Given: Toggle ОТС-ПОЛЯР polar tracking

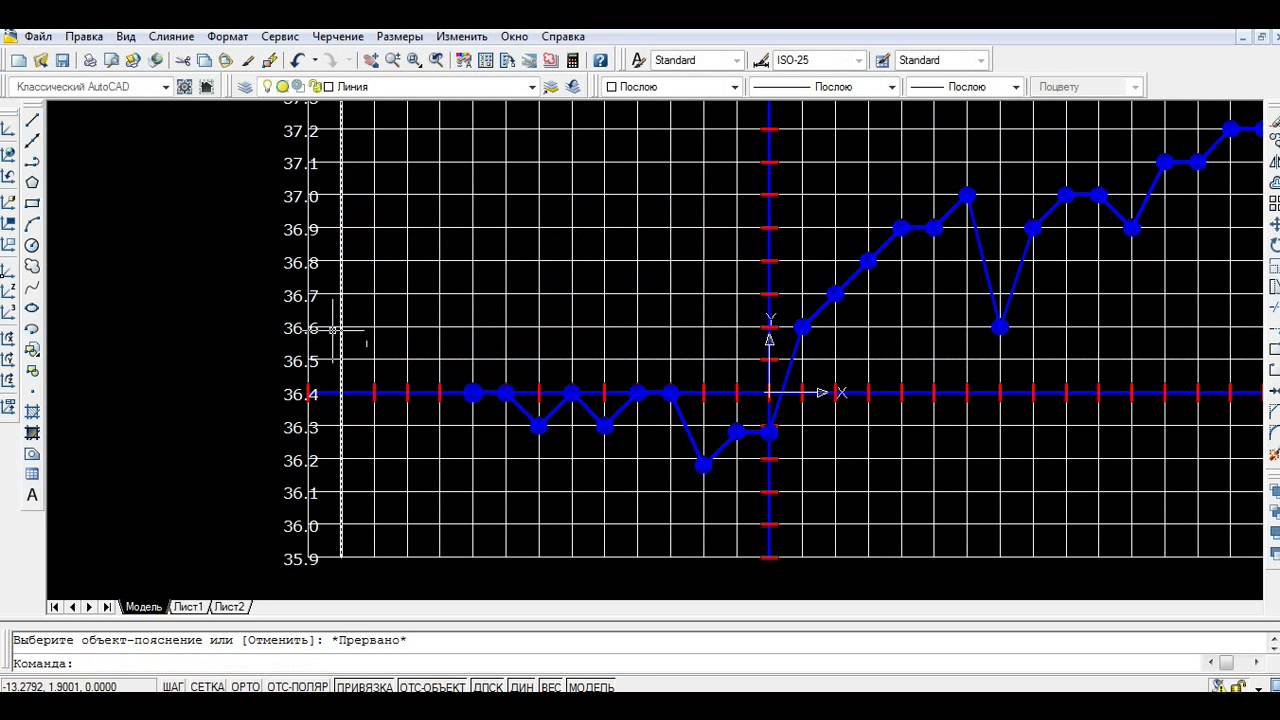Looking at the screenshot, I should 298,688.
